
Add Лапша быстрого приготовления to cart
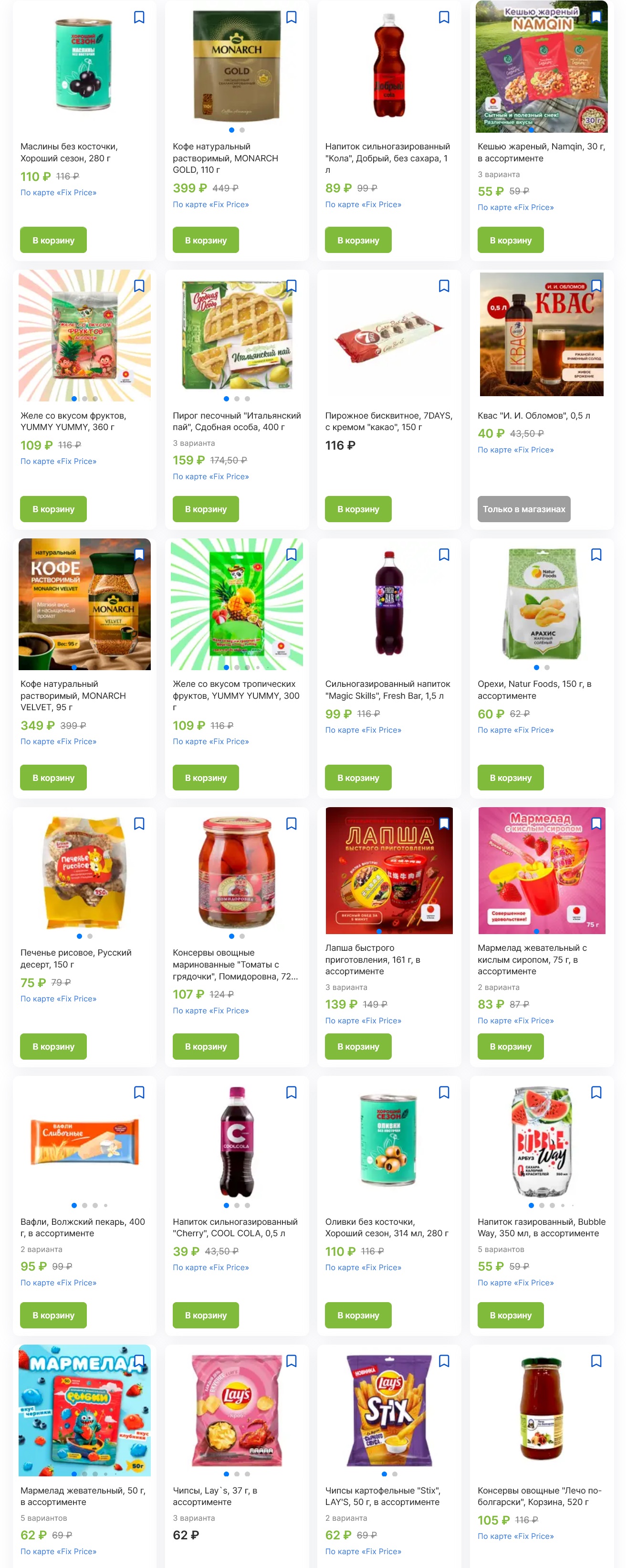pos(358,1046)
